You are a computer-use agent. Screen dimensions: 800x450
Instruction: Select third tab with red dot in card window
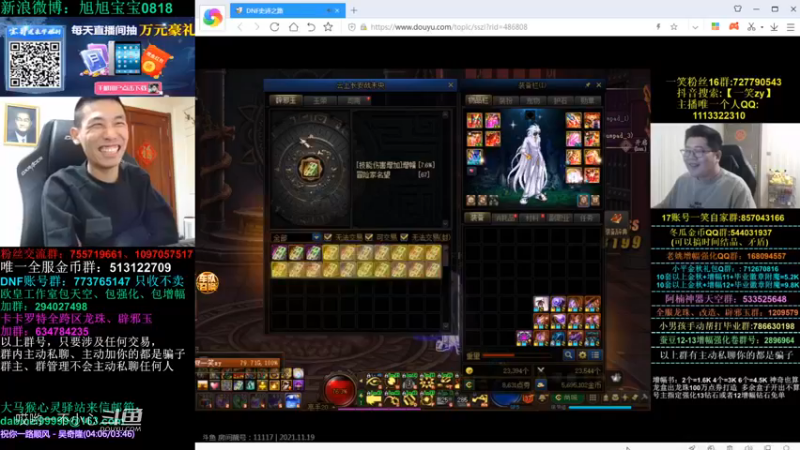click(x=354, y=101)
